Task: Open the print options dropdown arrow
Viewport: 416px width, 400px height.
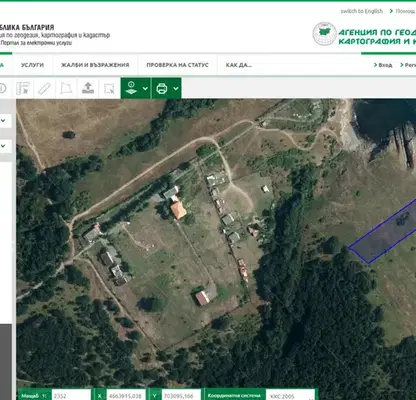Action: (x=176, y=89)
